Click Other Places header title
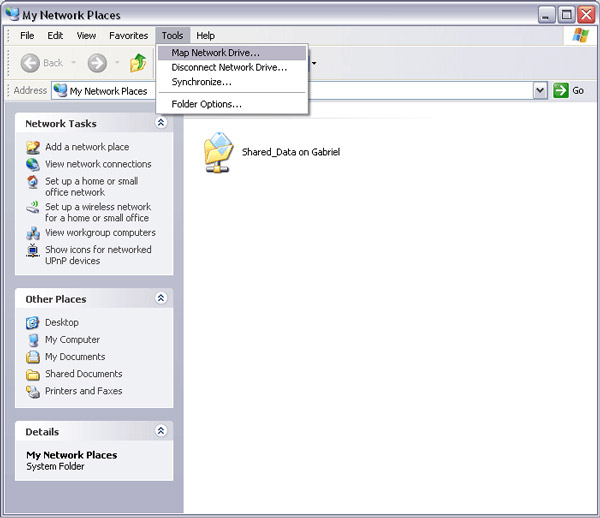600x518 pixels. pos(56,299)
